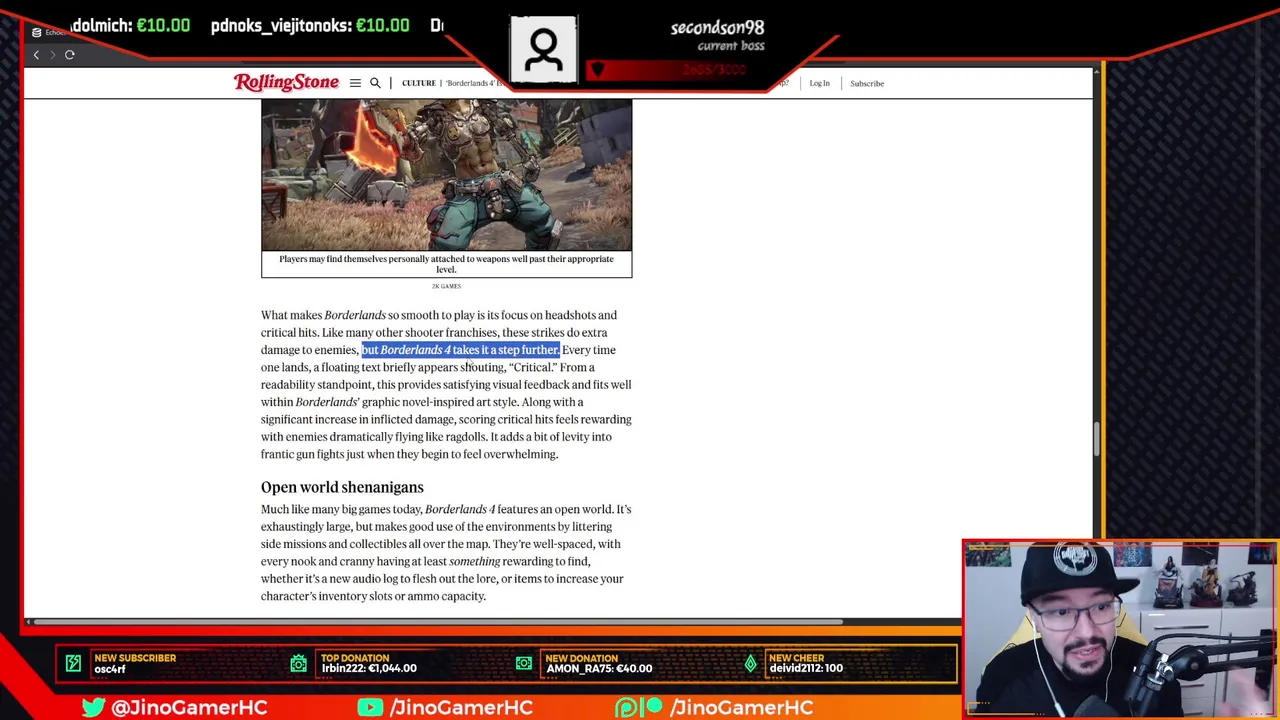Reload the page with the refresh icon
1280x720 pixels.
pos(70,55)
